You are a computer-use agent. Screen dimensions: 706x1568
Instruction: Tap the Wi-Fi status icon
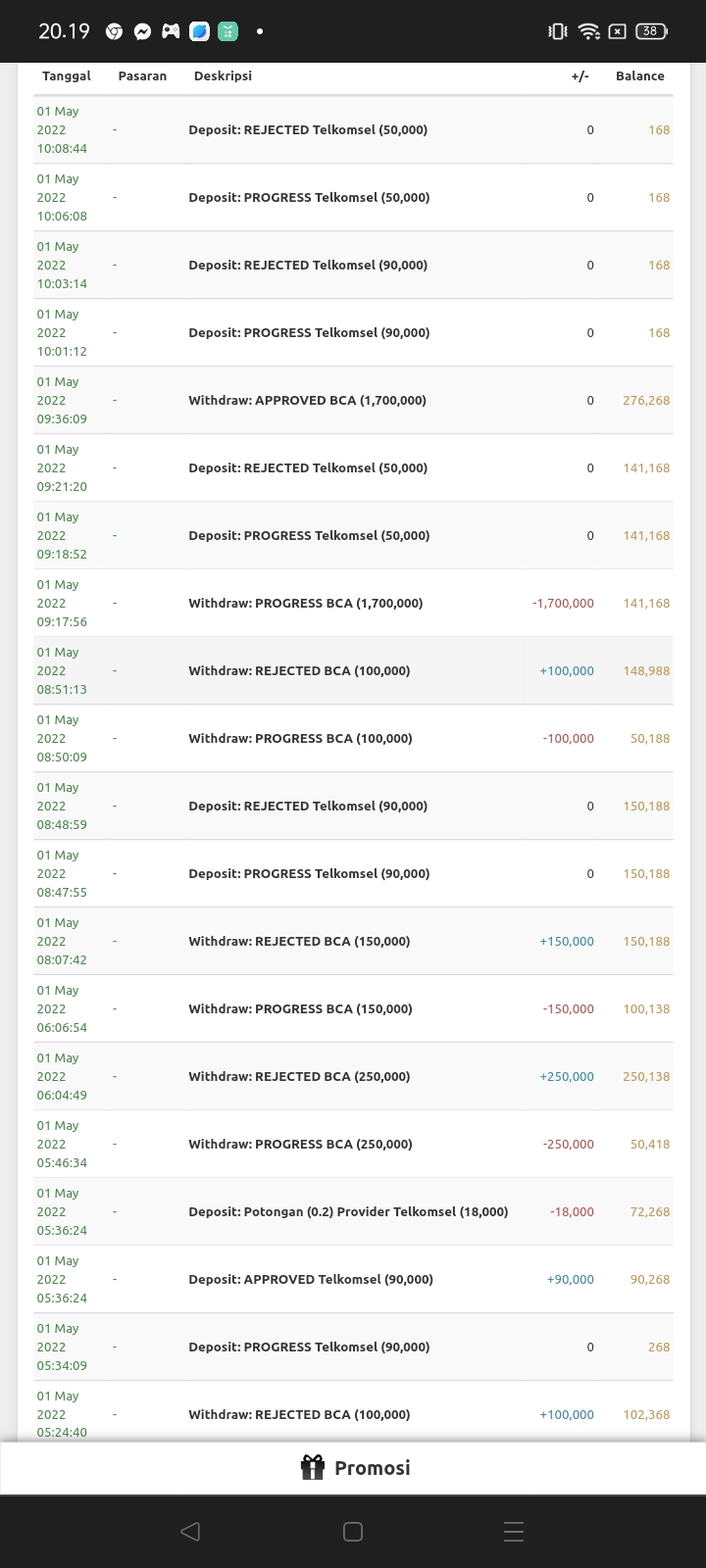tap(588, 31)
